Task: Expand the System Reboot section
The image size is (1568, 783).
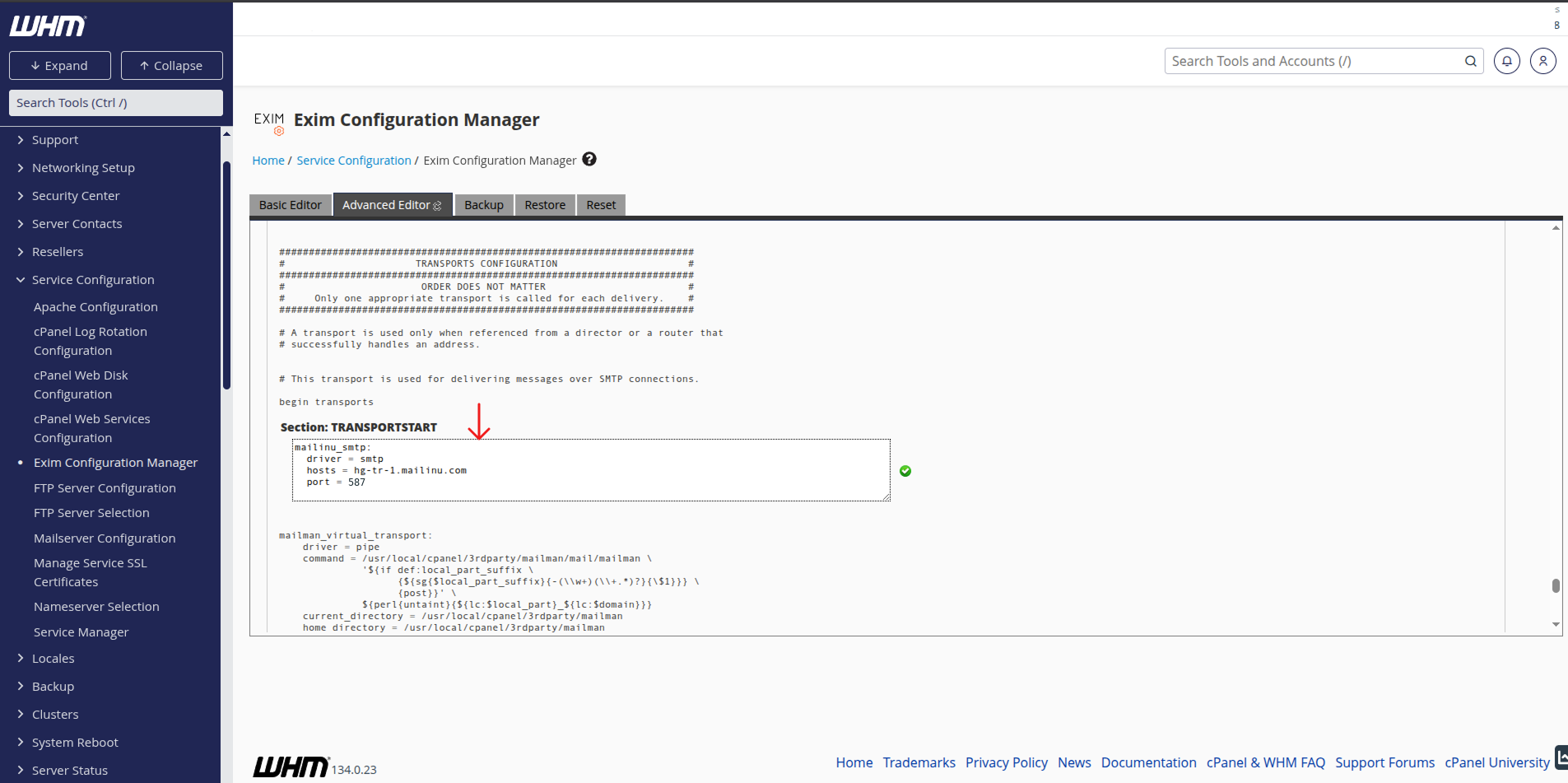Action: point(75,743)
